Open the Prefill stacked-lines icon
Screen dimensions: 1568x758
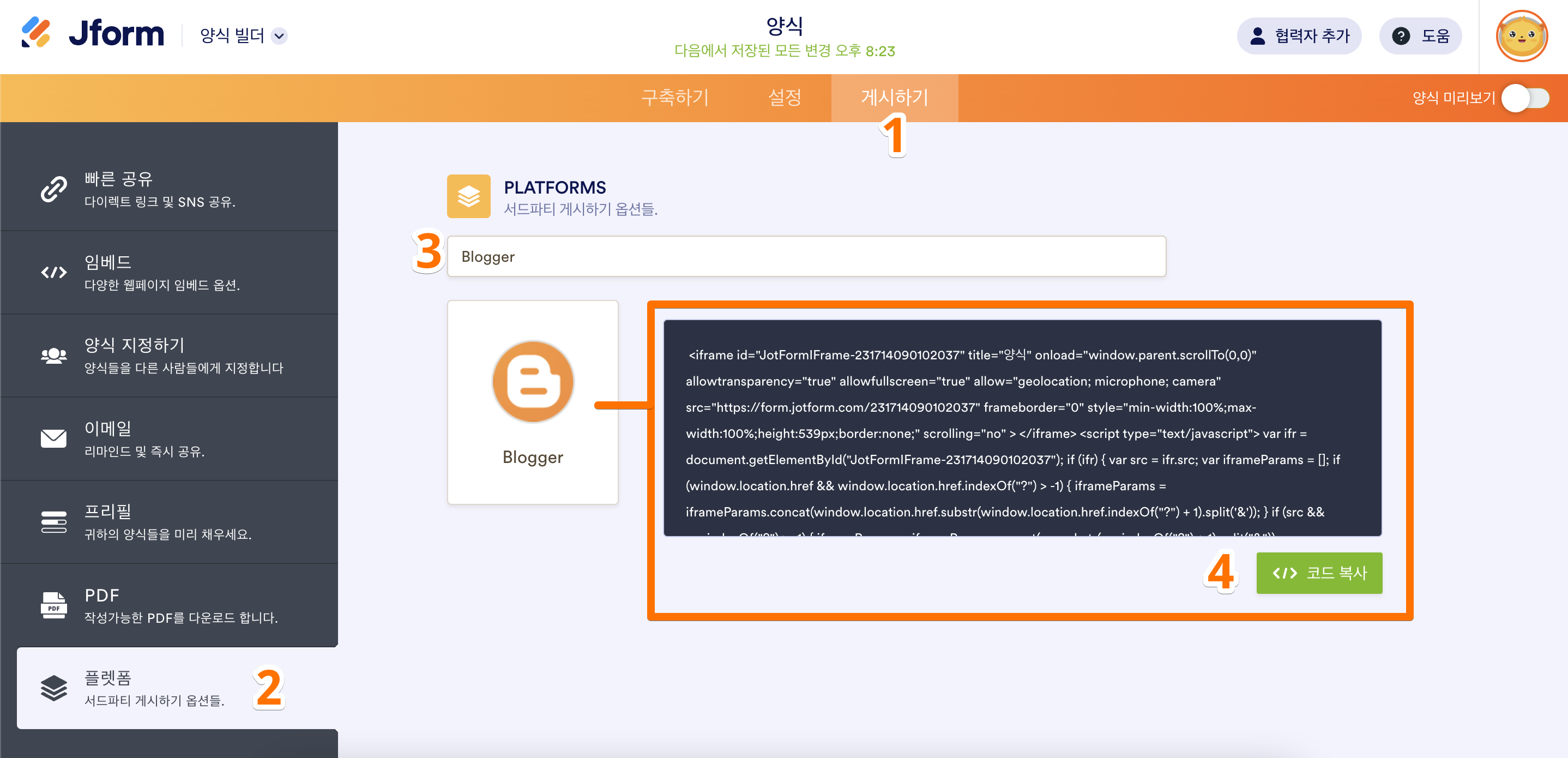point(53,522)
